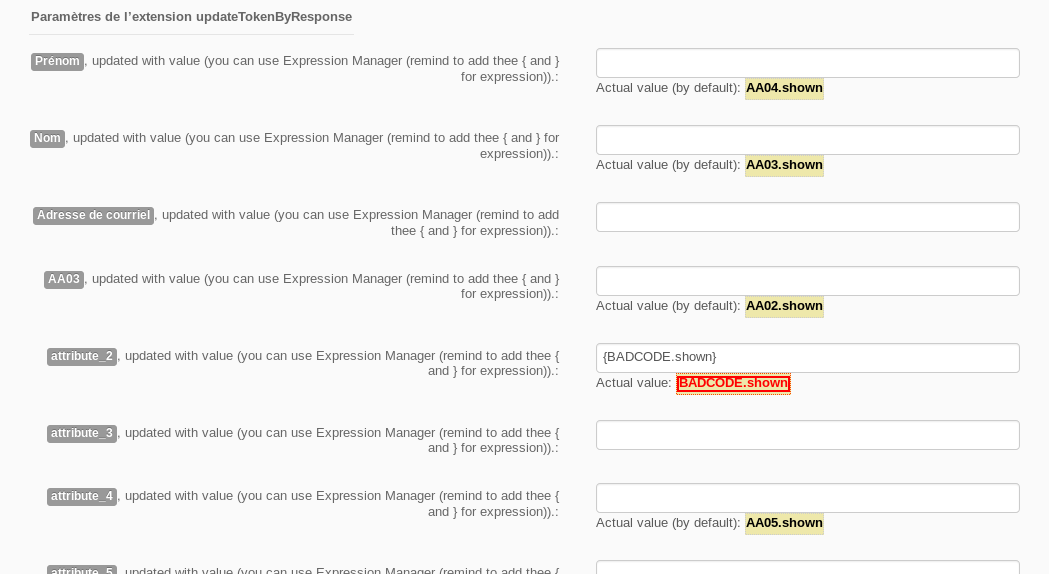Click the highlighted AA04.shown default value

[784, 88]
